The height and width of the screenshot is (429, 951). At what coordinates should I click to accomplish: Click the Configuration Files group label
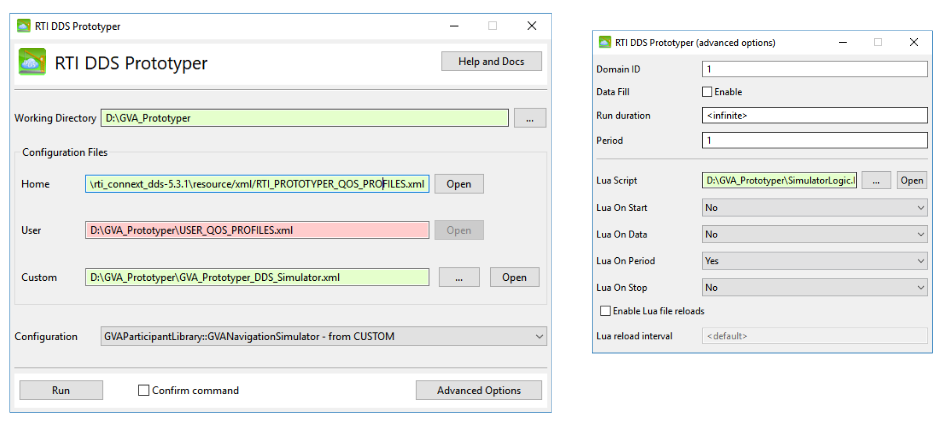click(65, 152)
